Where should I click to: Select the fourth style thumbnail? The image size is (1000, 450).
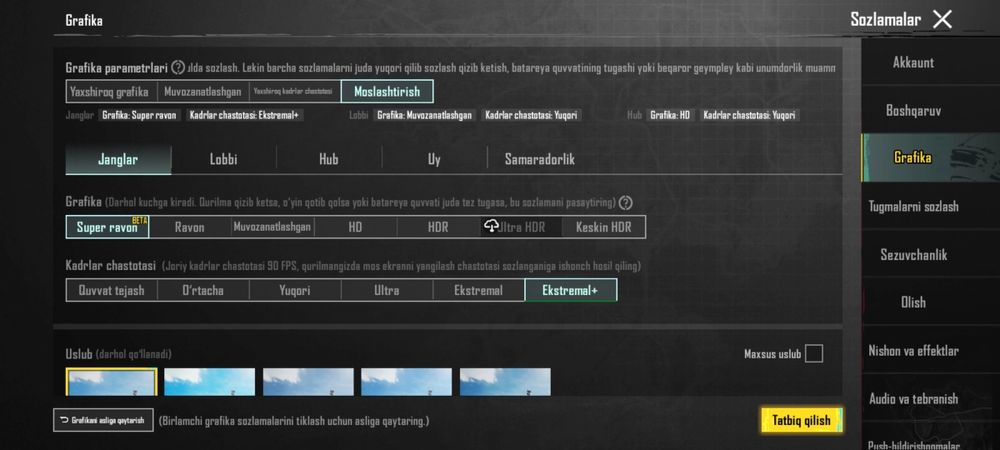[x=406, y=381]
